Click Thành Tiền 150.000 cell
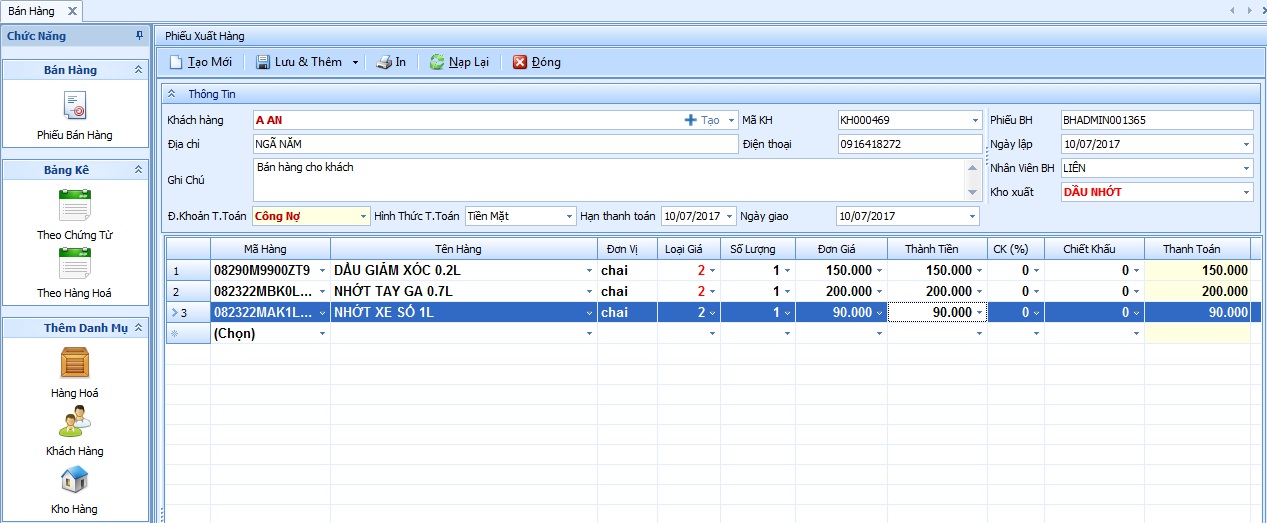 (937, 270)
